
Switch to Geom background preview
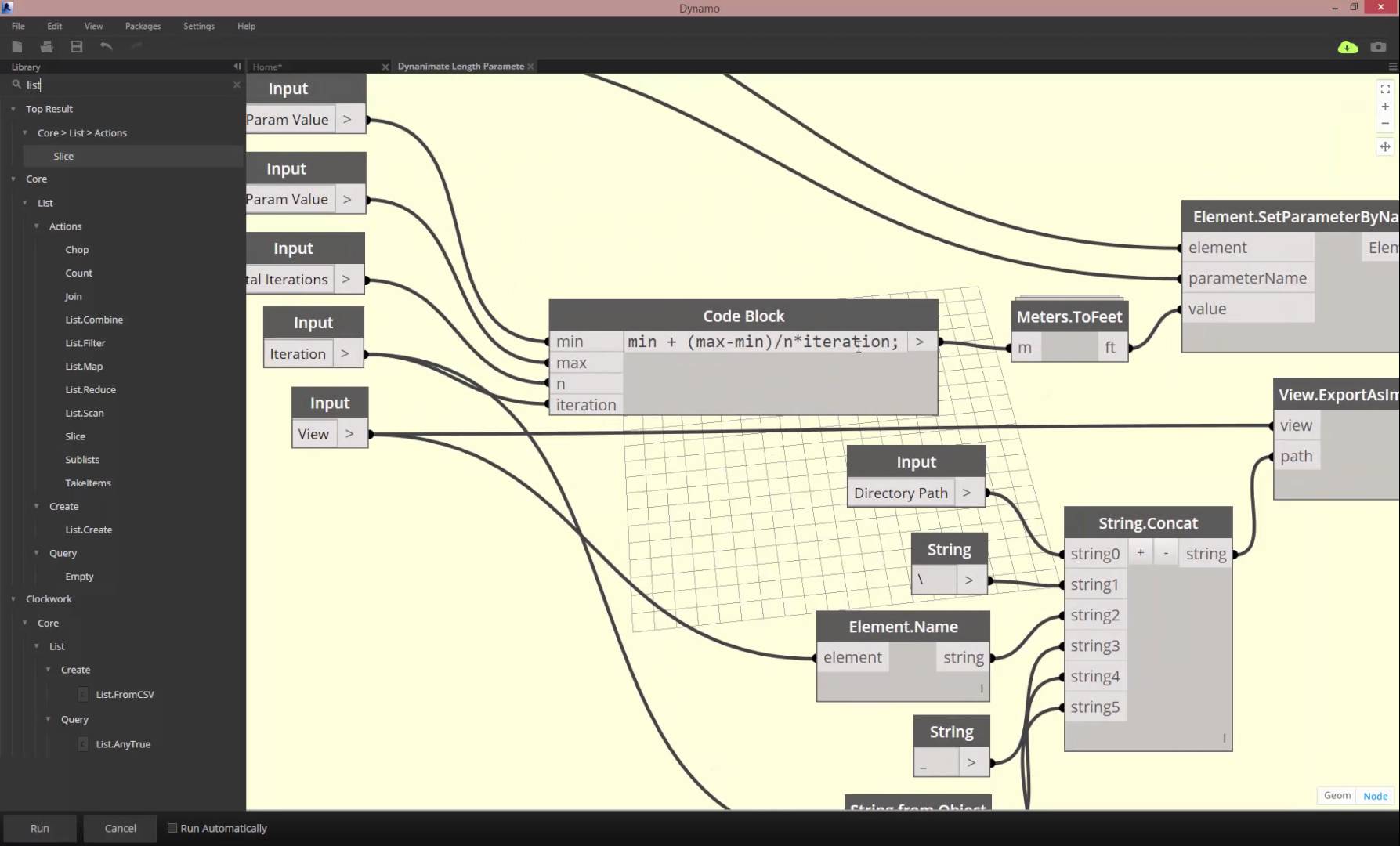point(1336,795)
